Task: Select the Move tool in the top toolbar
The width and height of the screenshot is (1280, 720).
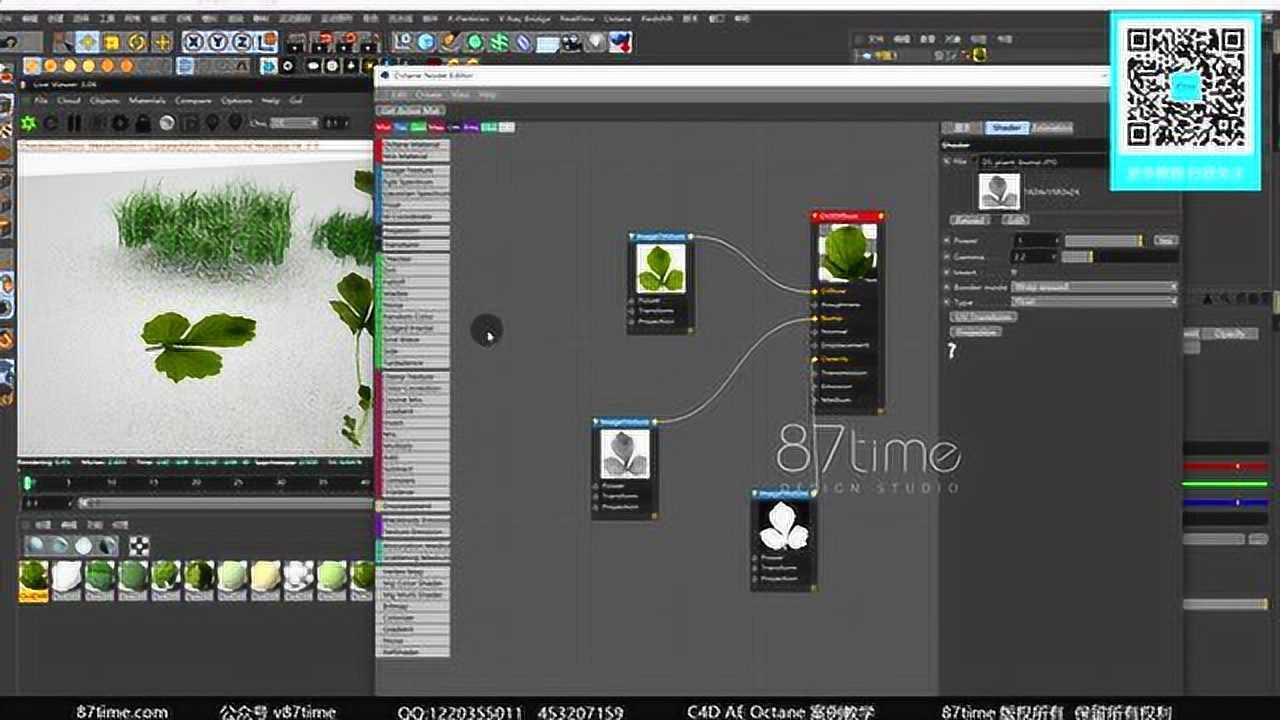Action: [88, 42]
